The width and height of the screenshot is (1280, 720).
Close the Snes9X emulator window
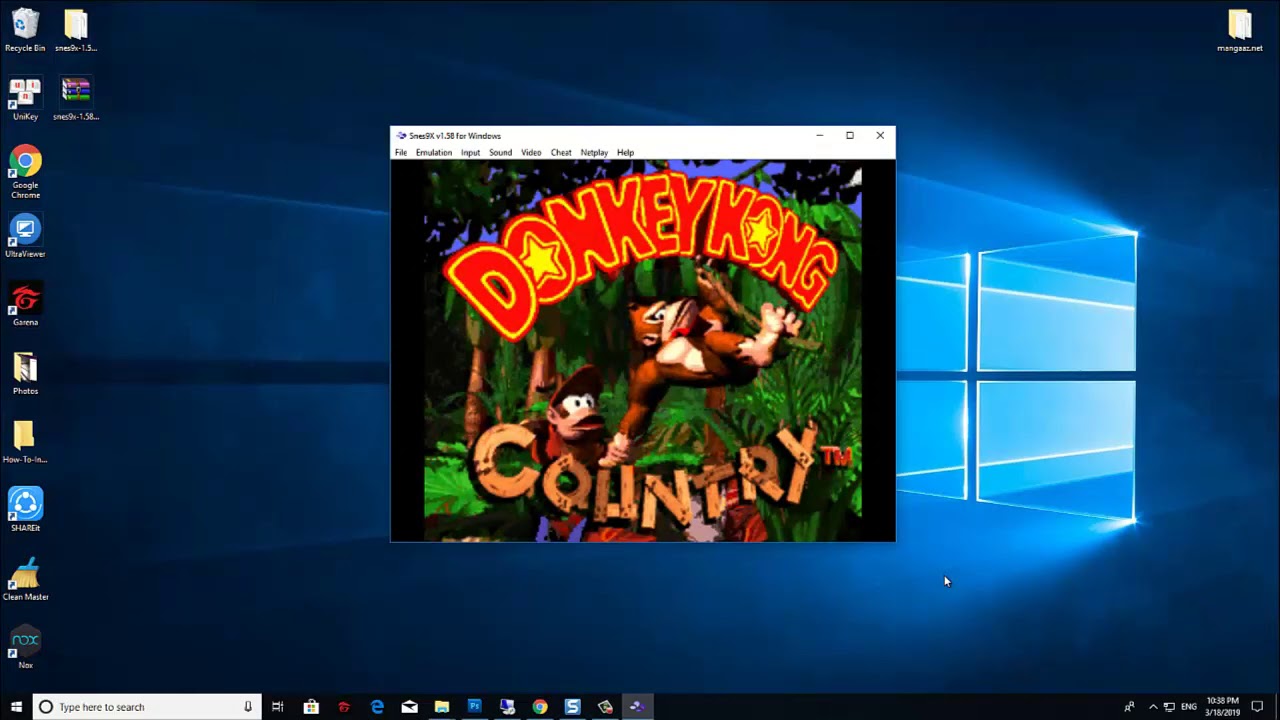(x=880, y=136)
